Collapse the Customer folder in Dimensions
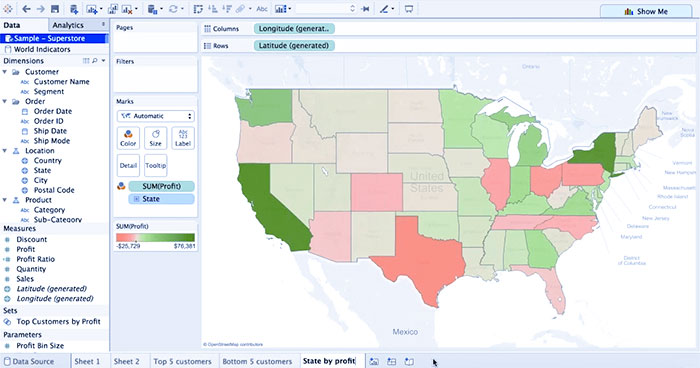 coord(5,72)
